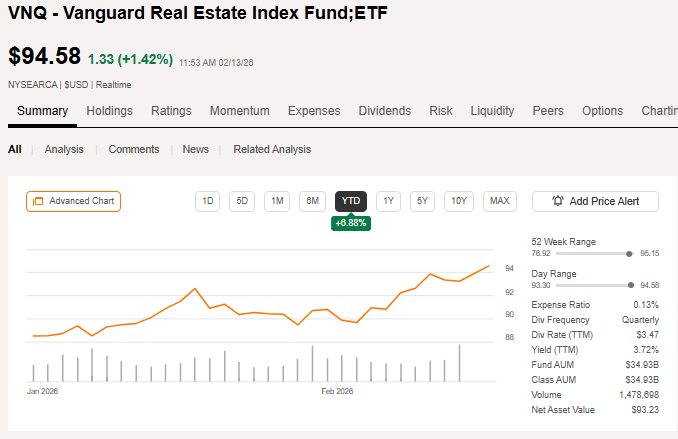678x439 pixels.
Task: Select the 5D chart range
Action: (242, 201)
